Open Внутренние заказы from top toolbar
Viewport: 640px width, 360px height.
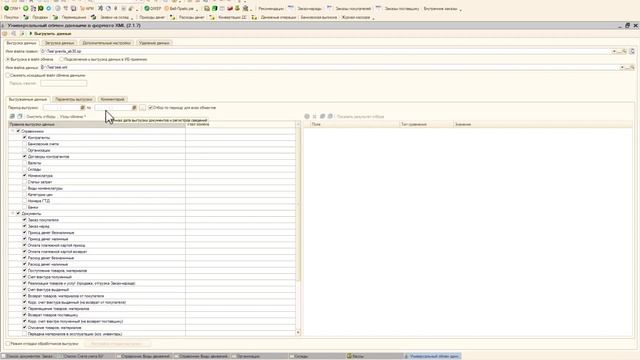coord(440,9)
